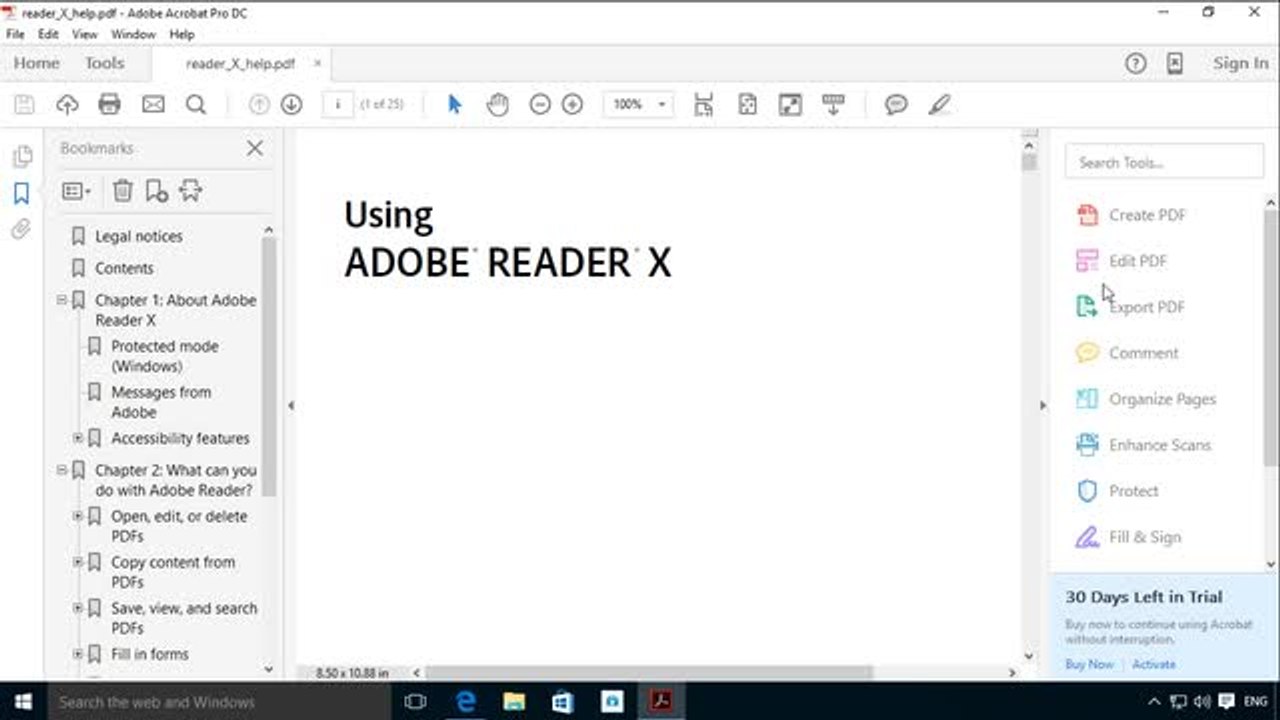This screenshot has height=720, width=1280.
Task: Toggle the Bookmarks navigation panel icon
Action: tap(21, 193)
